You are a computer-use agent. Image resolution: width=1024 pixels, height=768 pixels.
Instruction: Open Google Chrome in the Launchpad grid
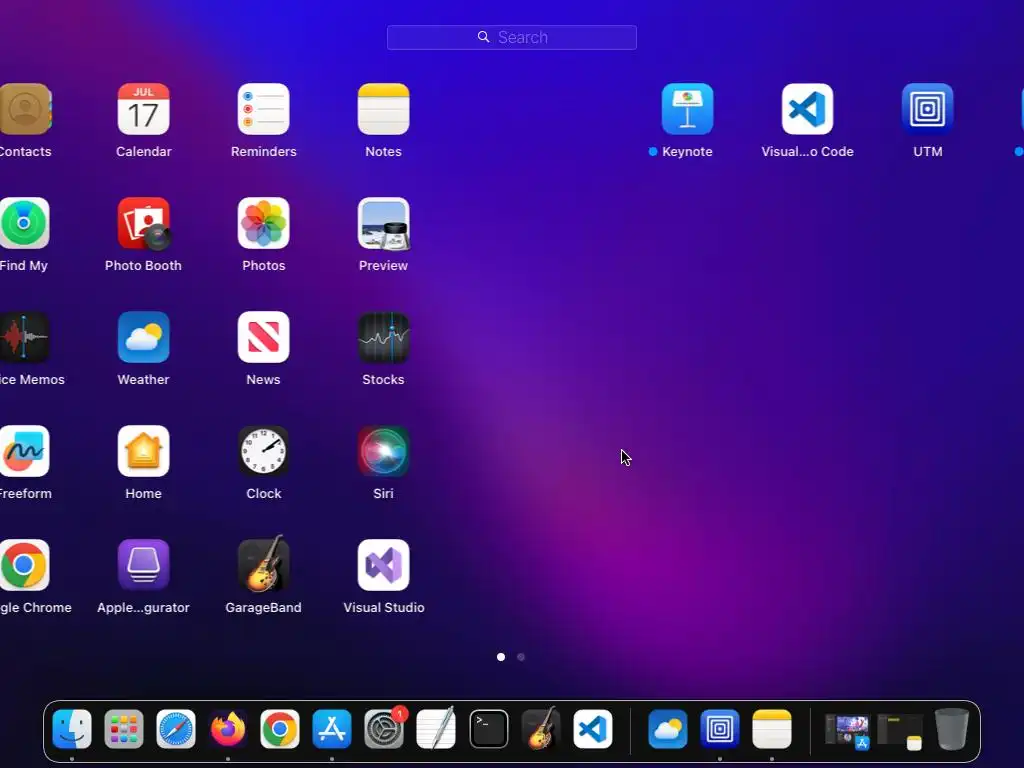point(24,565)
